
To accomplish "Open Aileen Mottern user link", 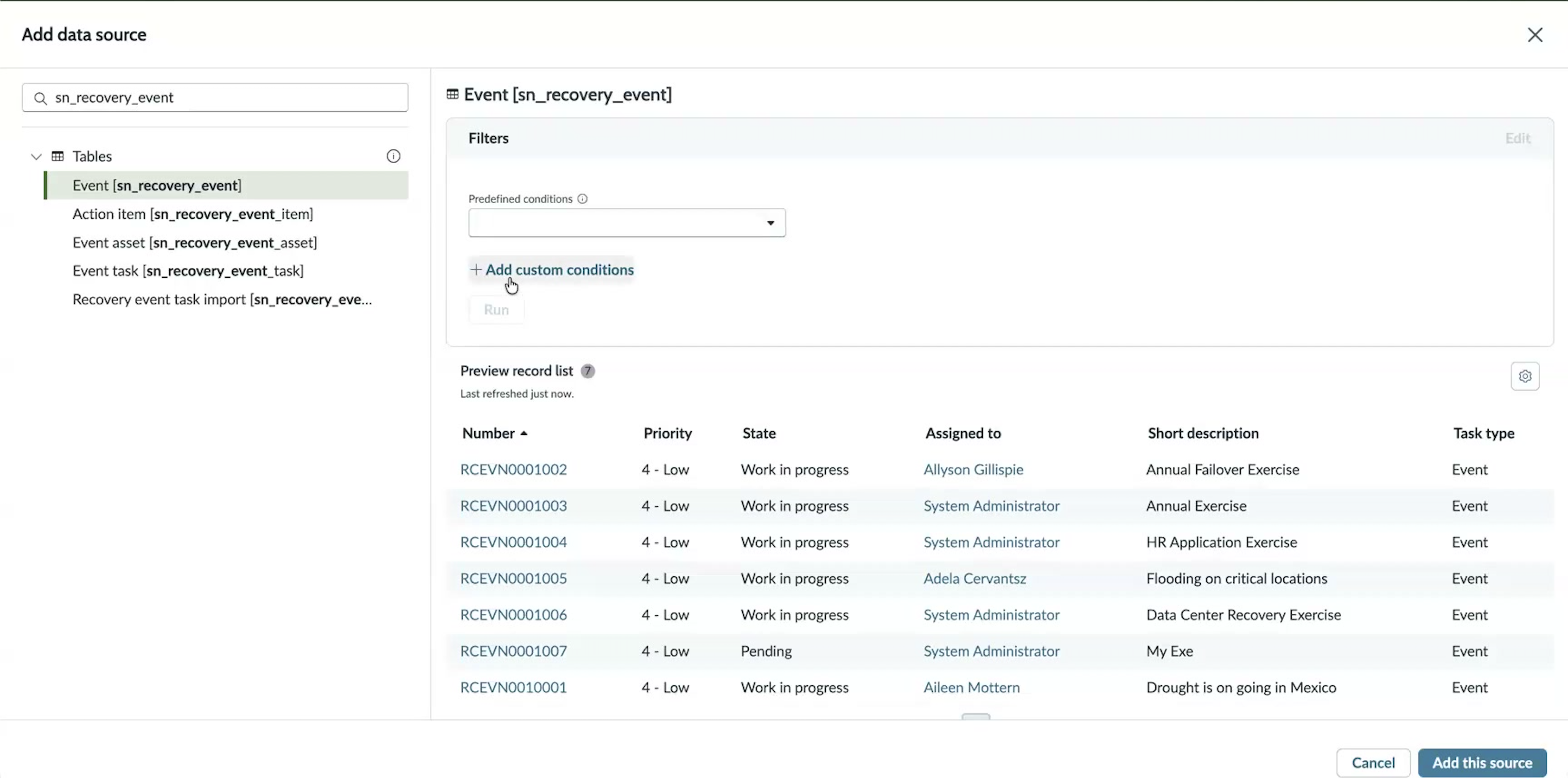I will 971,687.
